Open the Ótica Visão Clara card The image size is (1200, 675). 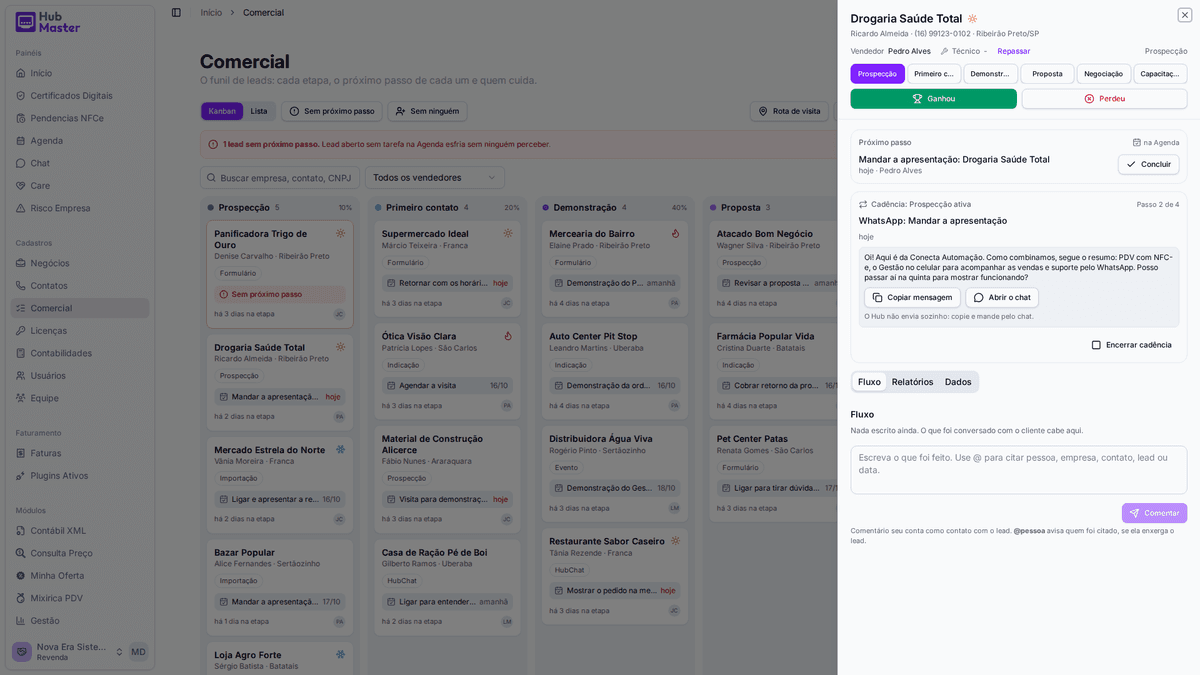[x=447, y=370]
